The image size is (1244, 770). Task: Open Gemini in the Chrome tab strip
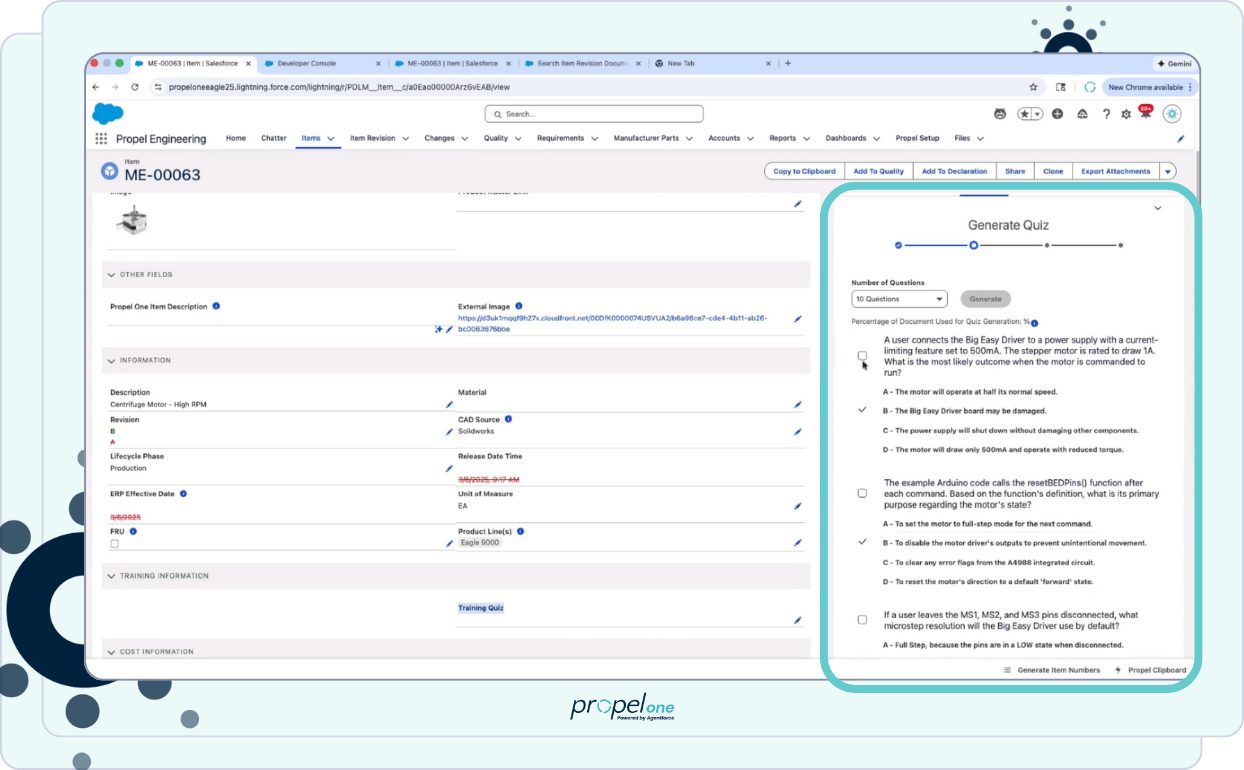coord(1176,63)
